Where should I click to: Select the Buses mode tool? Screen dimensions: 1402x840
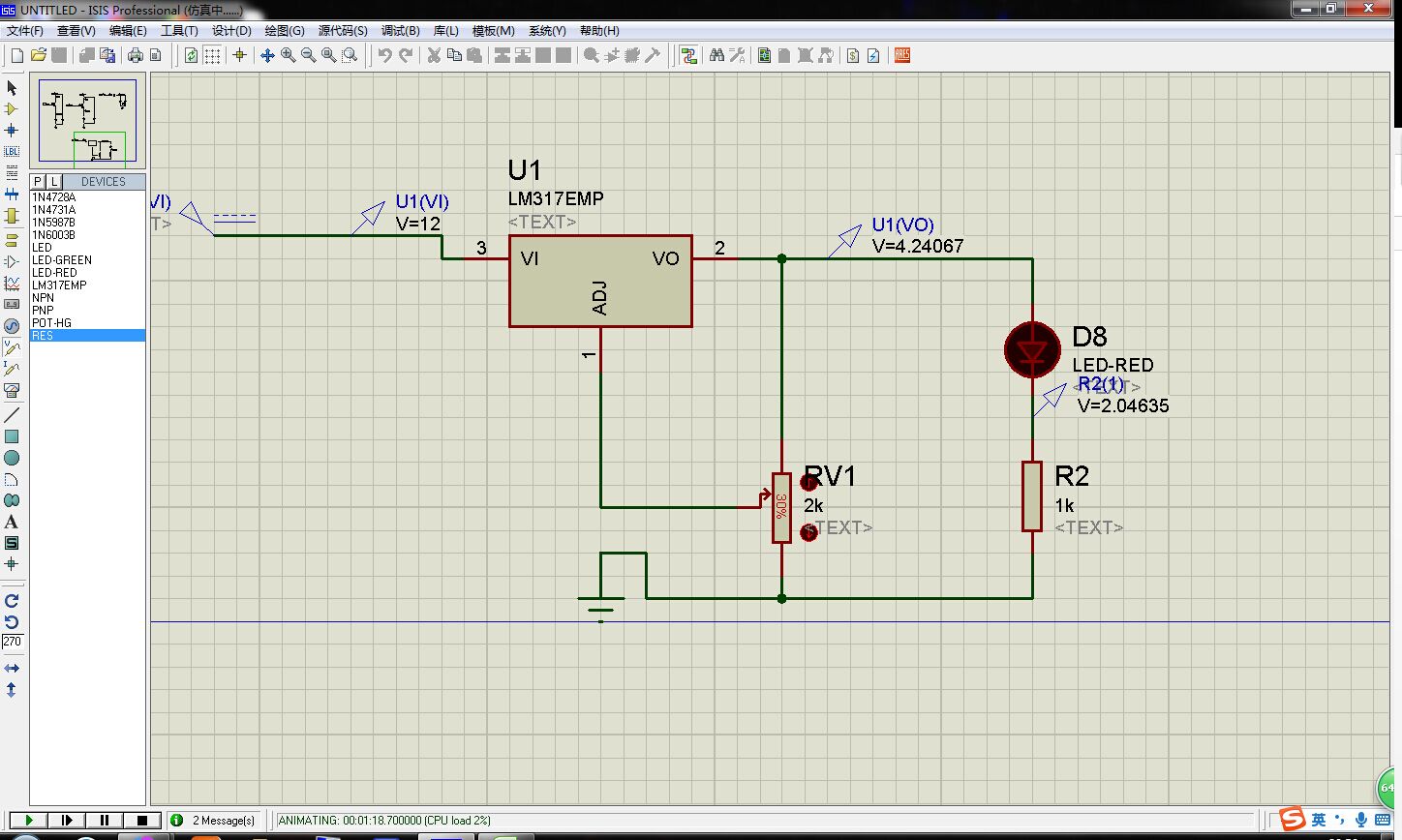pyautogui.click(x=12, y=194)
